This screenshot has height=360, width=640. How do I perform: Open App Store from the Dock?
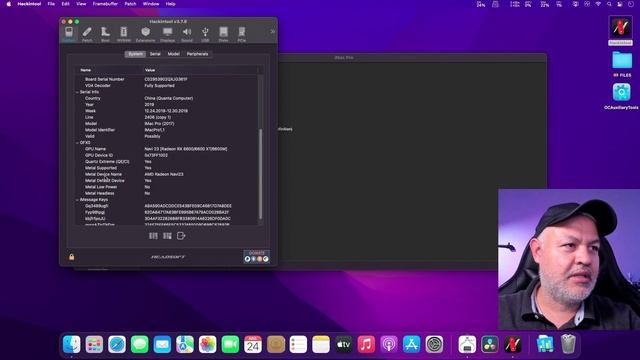[411, 345]
